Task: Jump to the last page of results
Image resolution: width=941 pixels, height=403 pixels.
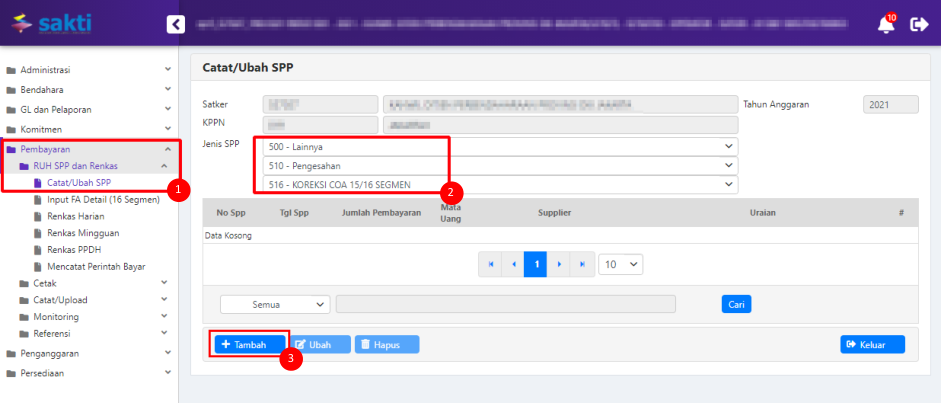Action: [x=582, y=264]
